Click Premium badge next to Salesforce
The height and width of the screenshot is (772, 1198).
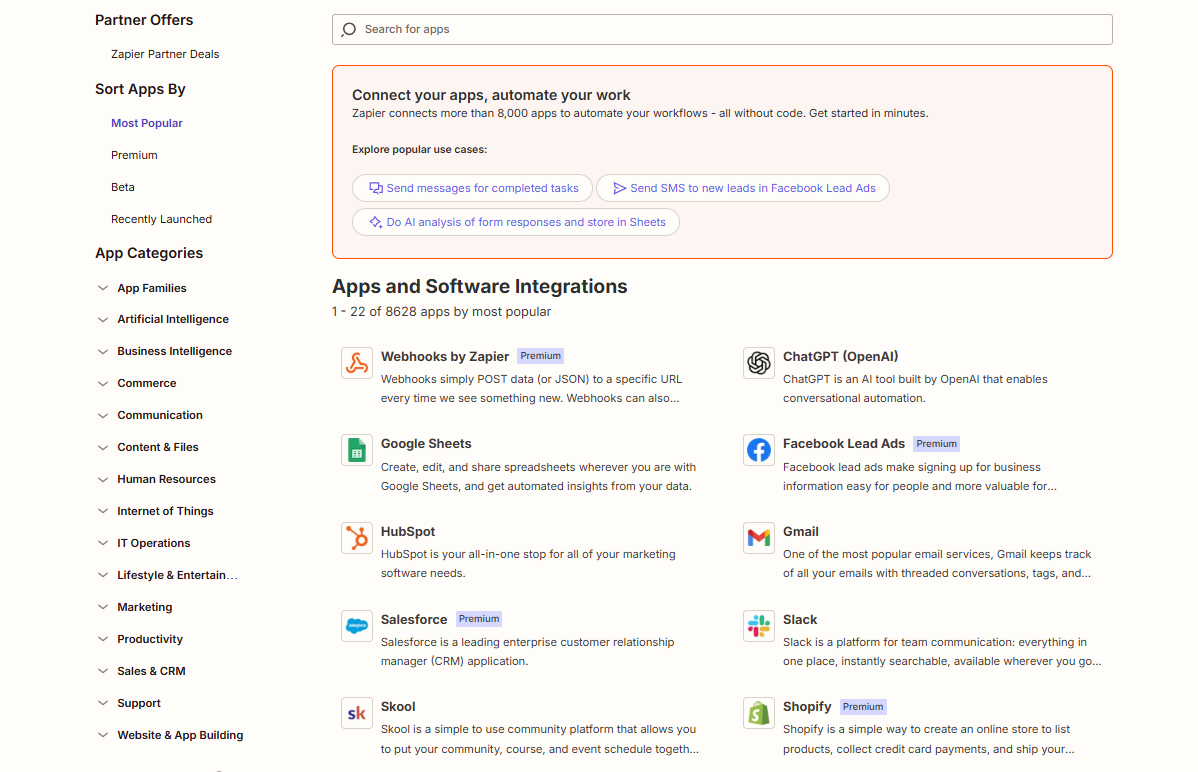click(x=479, y=618)
